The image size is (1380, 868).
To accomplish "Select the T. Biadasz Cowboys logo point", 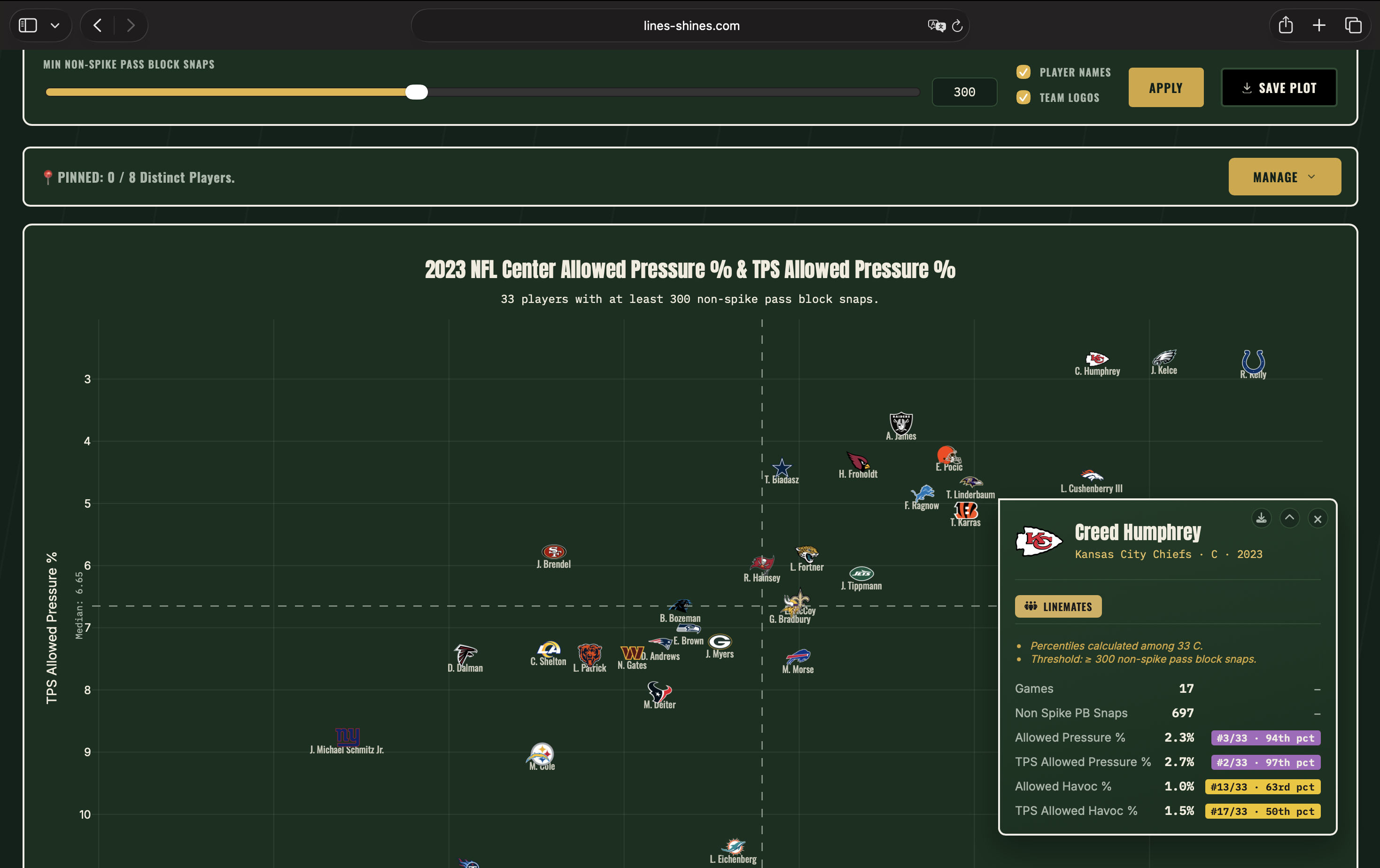I will click(x=782, y=468).
